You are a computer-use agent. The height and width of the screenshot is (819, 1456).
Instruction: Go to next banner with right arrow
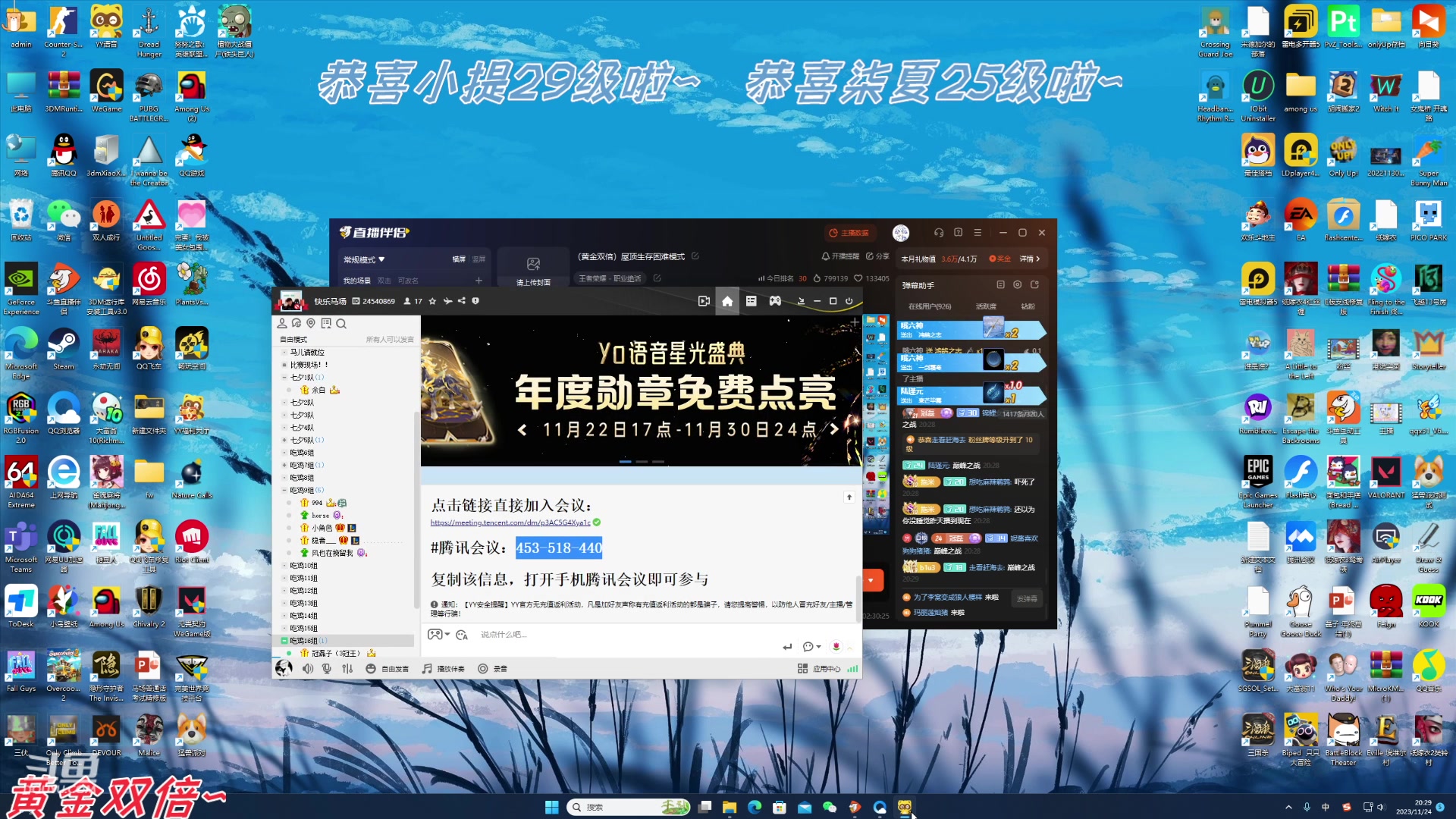coord(834,429)
